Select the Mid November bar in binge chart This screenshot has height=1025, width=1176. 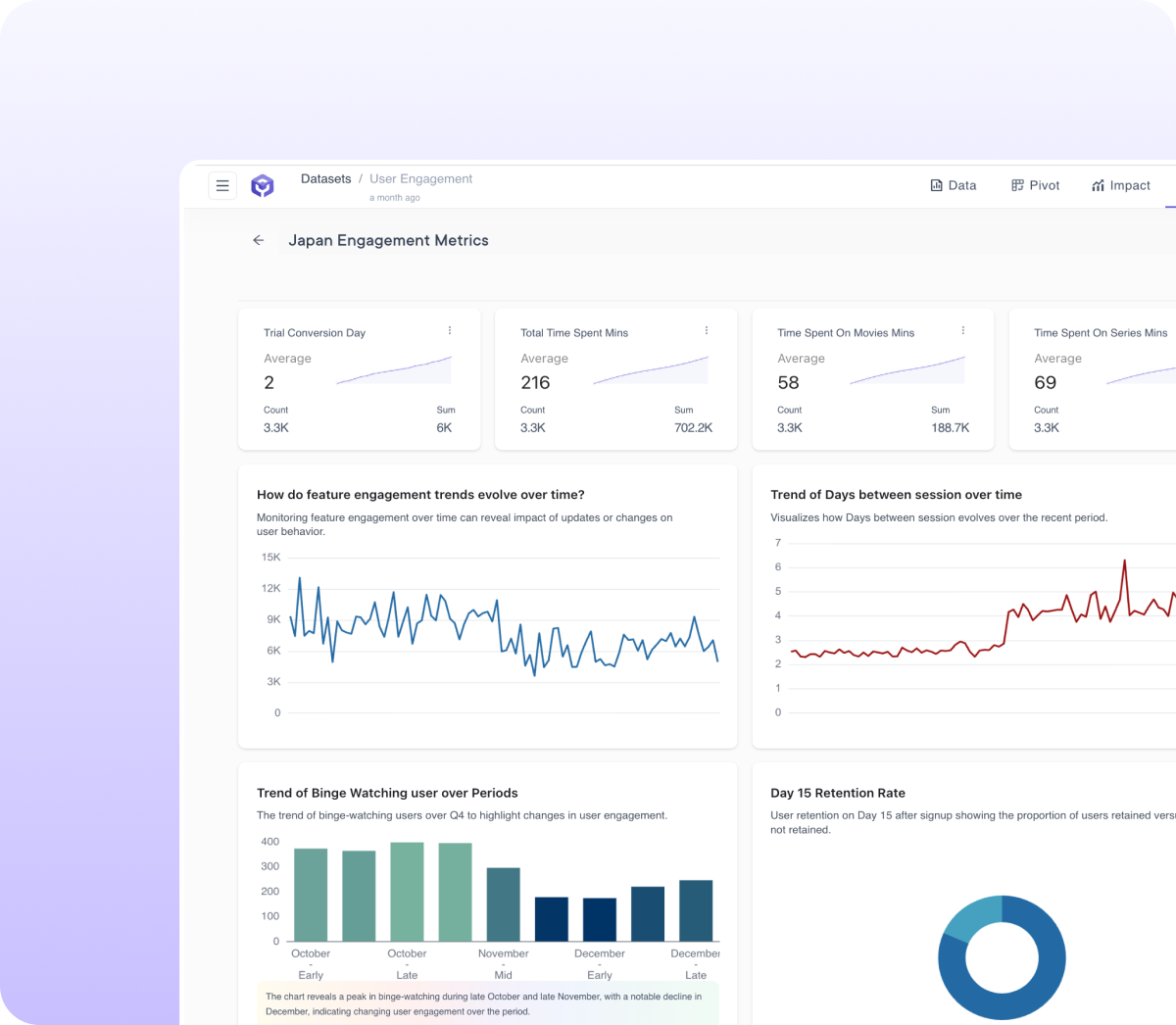tap(503, 903)
